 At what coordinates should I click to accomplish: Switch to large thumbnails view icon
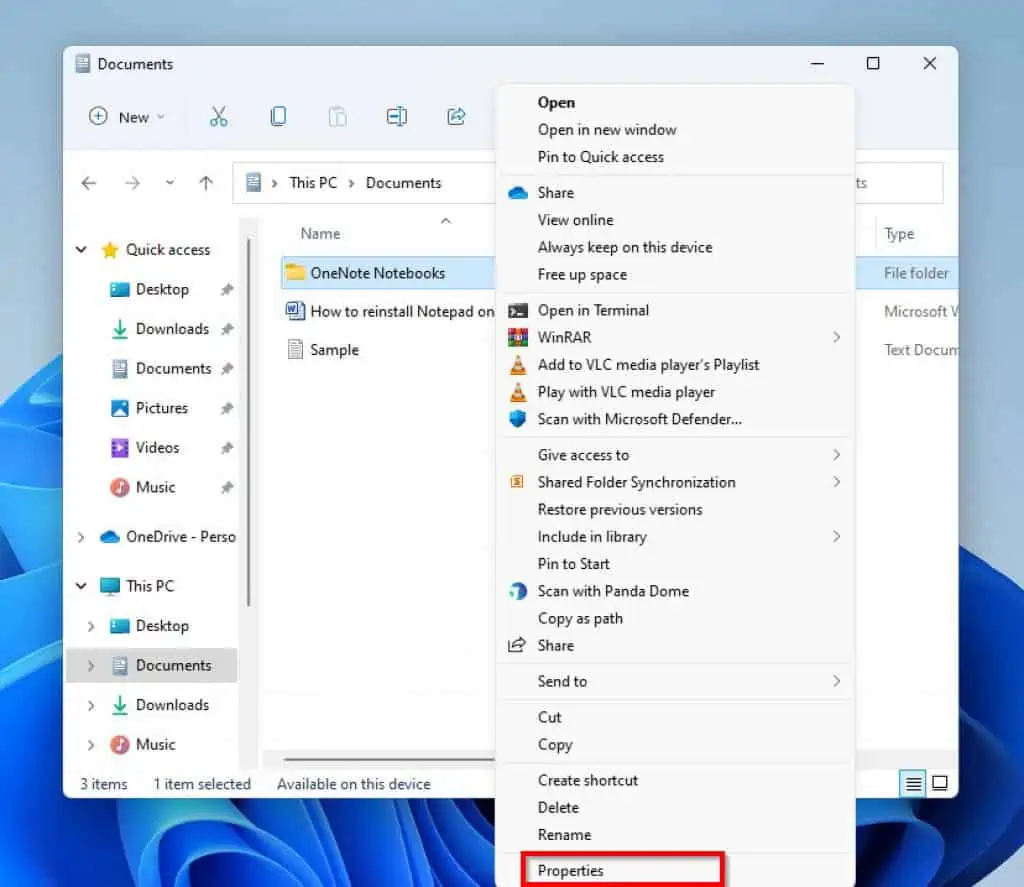pyautogui.click(x=940, y=784)
